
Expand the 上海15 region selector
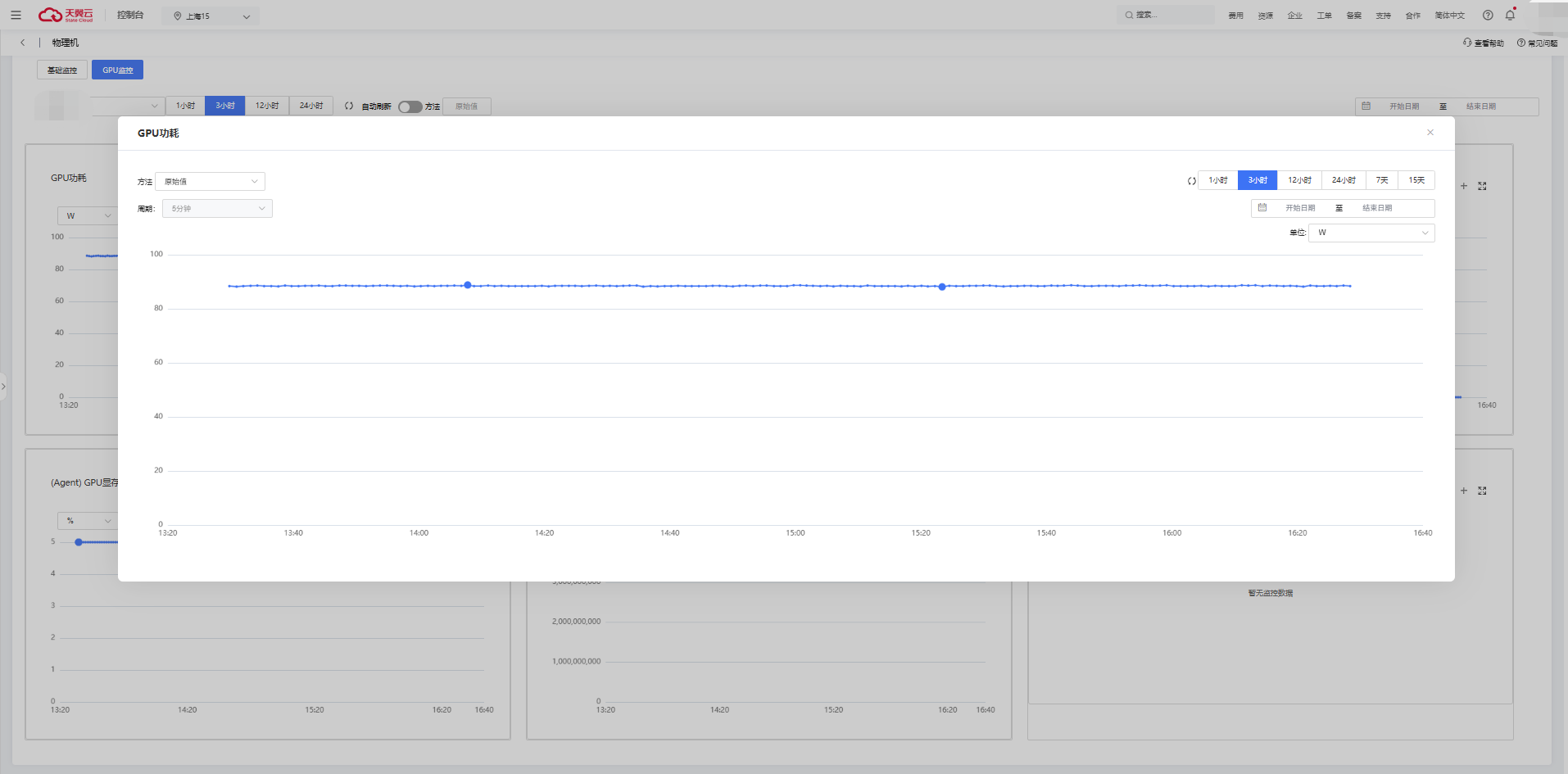click(x=211, y=16)
